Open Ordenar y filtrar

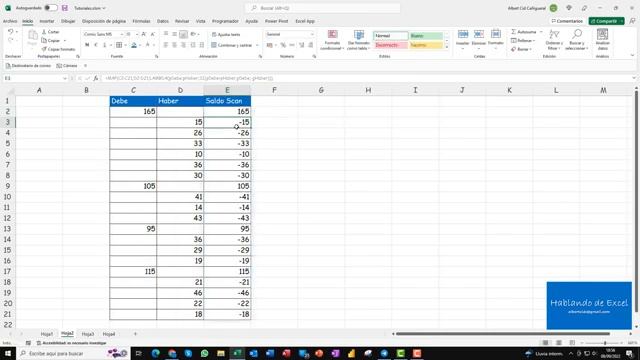click(554, 40)
